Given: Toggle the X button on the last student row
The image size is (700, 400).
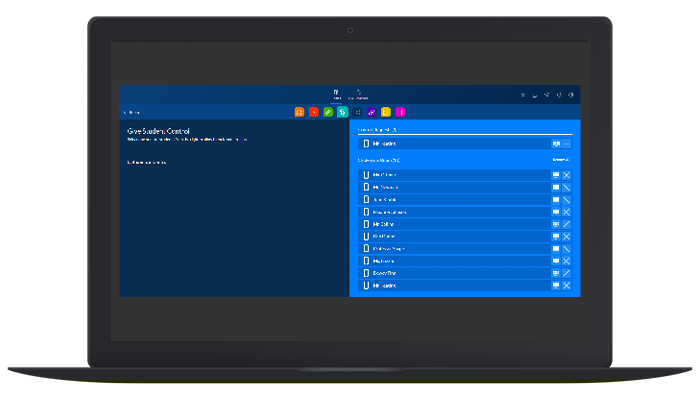Looking at the screenshot, I should pyautogui.click(x=567, y=285).
